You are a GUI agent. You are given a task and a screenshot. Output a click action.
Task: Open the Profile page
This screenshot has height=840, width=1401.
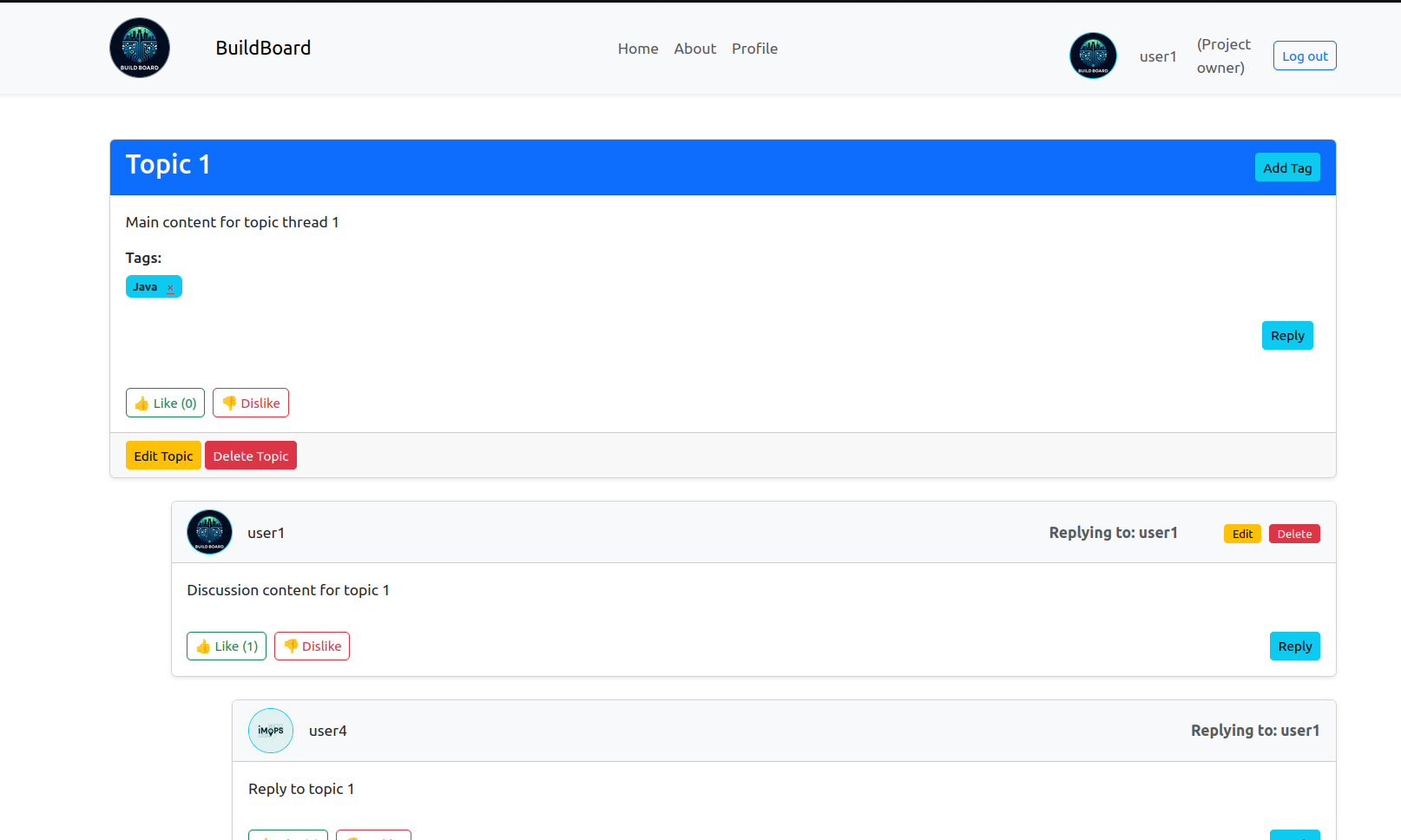point(754,49)
